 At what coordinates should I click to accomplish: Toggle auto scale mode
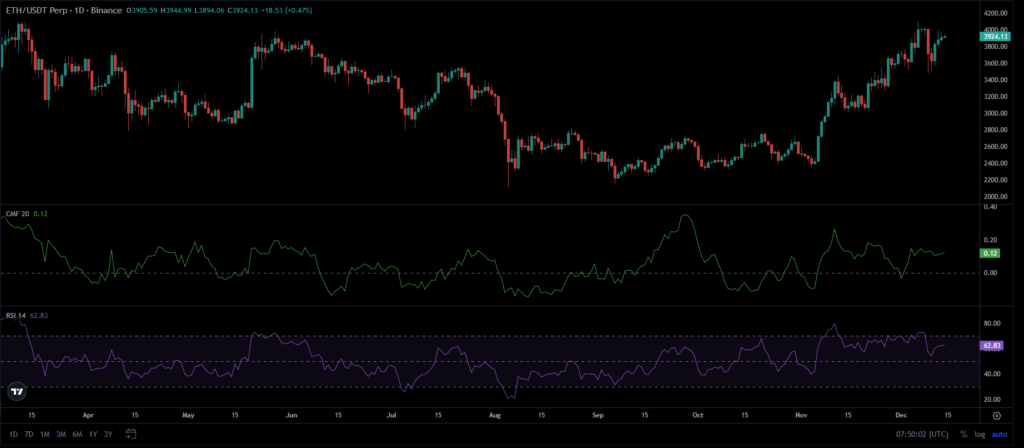[x=999, y=434]
